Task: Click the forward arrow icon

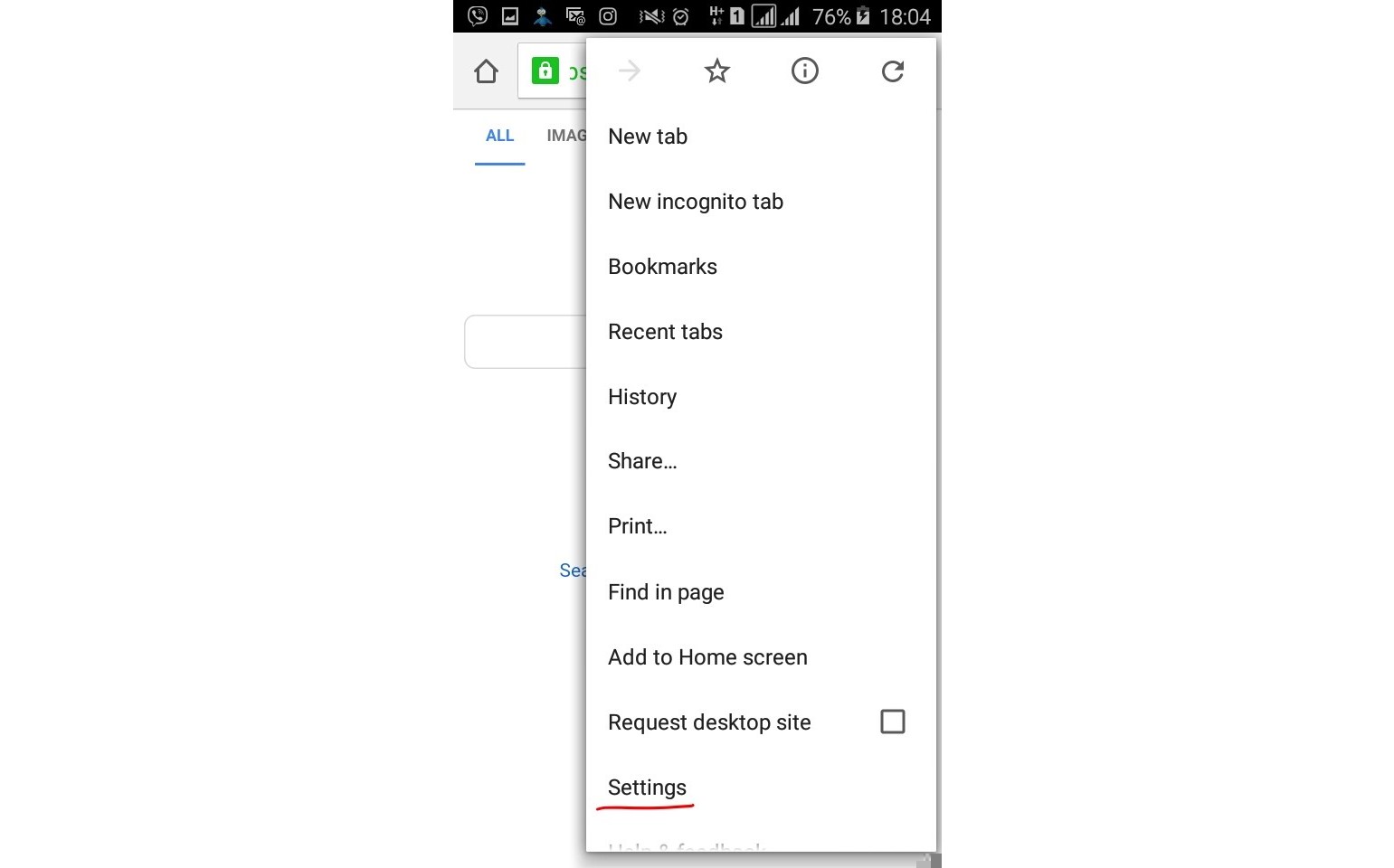Action: [630, 71]
